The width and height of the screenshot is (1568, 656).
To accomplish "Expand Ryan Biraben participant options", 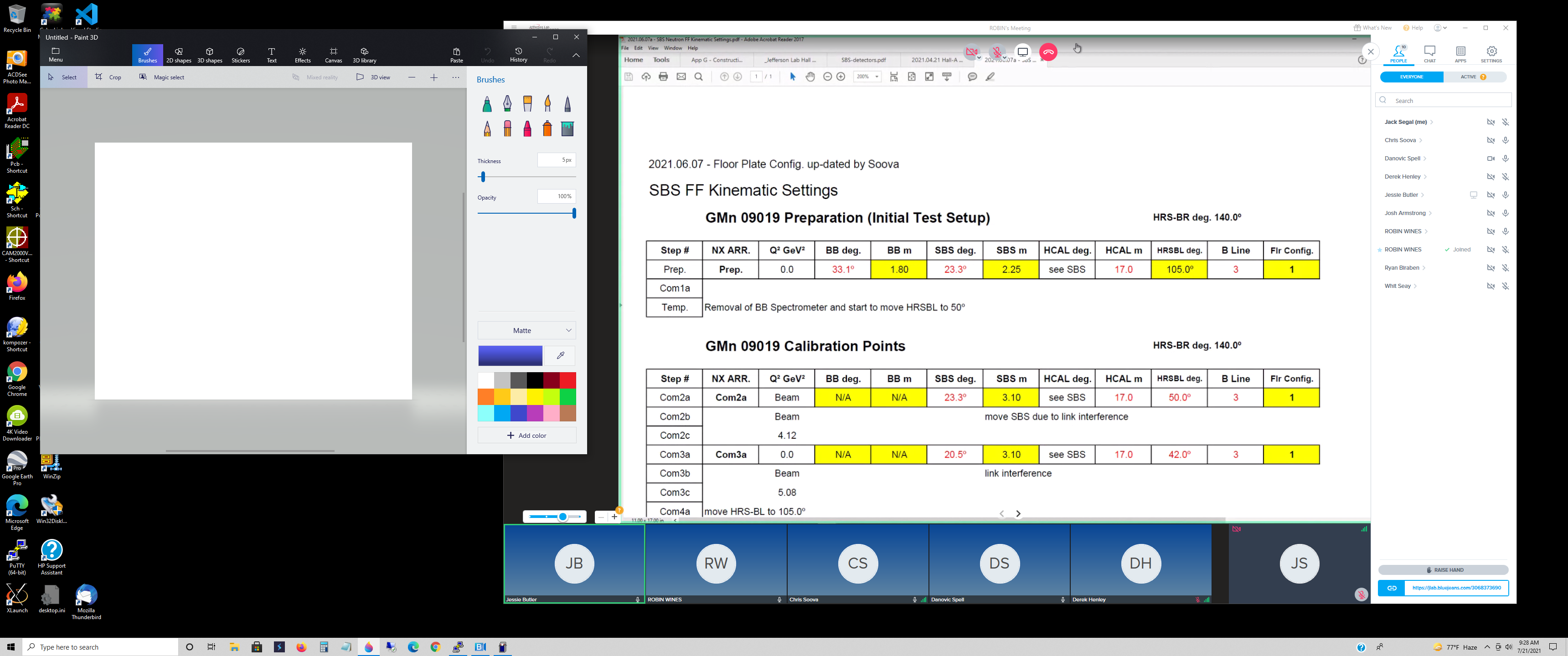I will coord(1424,268).
